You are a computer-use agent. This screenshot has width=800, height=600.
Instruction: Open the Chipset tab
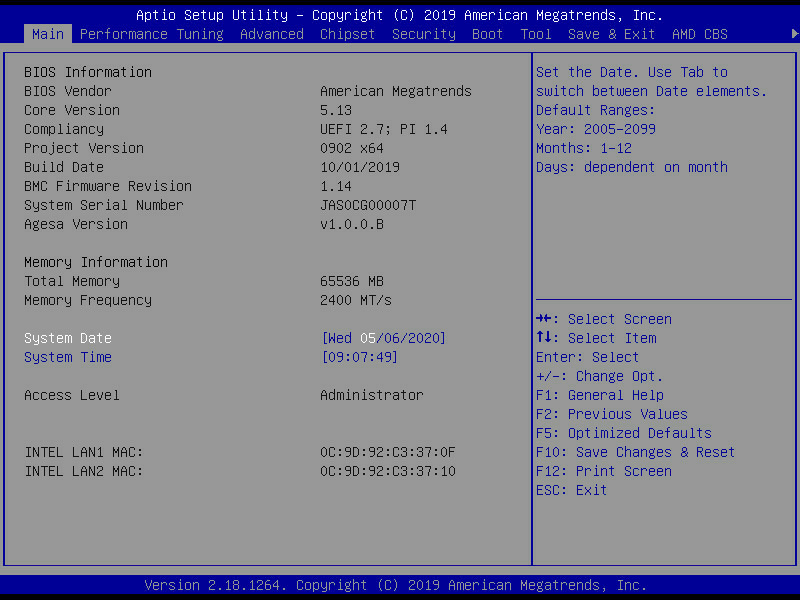(347, 34)
